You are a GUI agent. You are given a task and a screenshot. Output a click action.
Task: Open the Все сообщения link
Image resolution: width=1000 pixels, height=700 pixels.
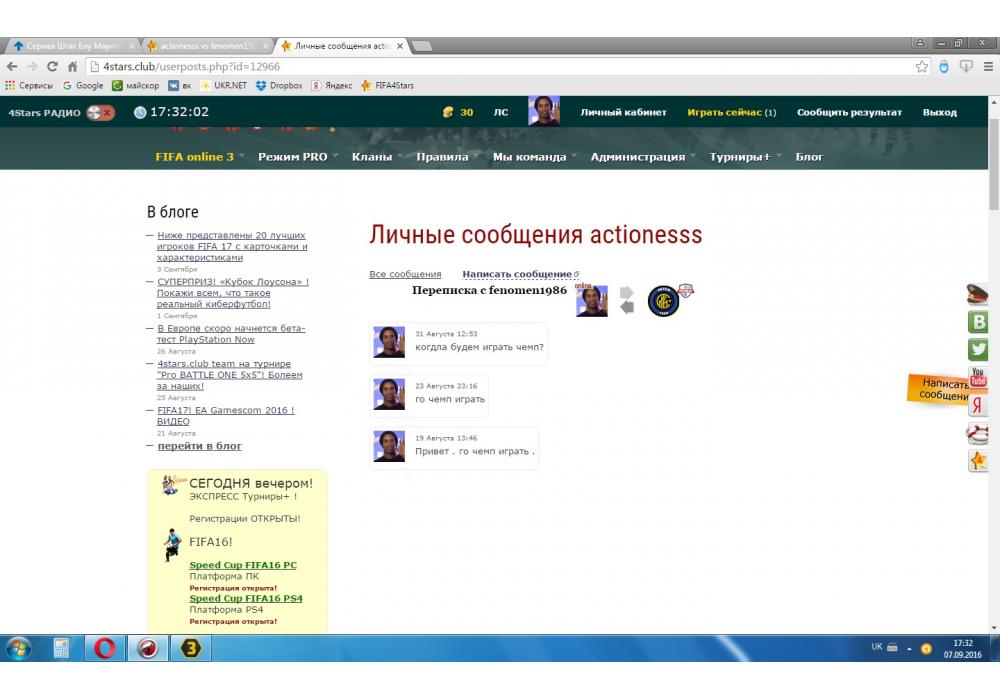pyautogui.click(x=405, y=274)
